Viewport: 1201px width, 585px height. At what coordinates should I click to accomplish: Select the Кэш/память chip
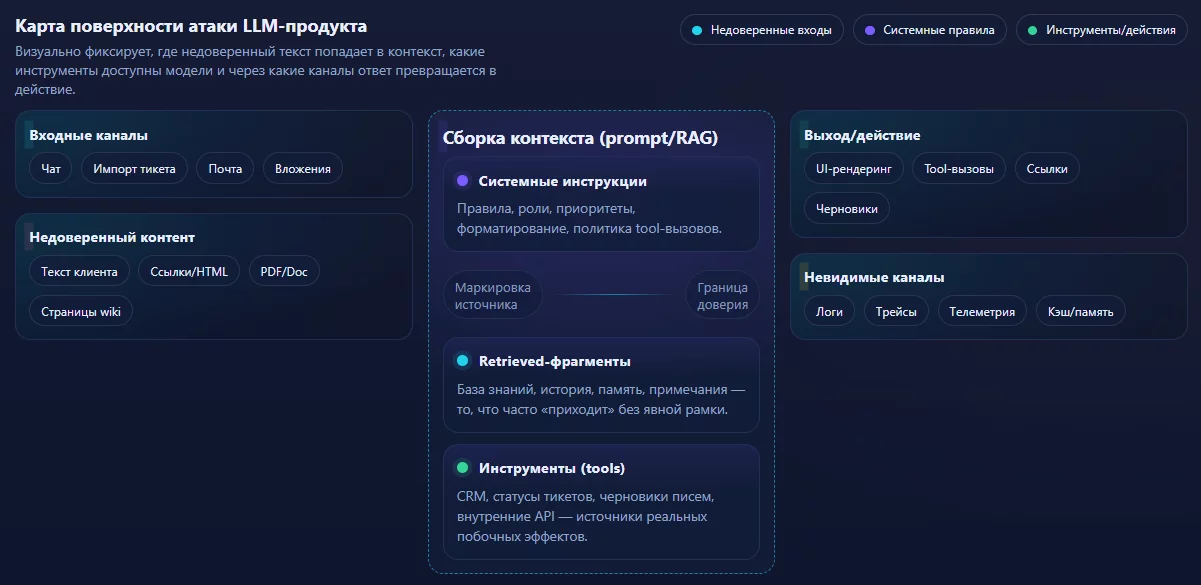coord(1080,311)
